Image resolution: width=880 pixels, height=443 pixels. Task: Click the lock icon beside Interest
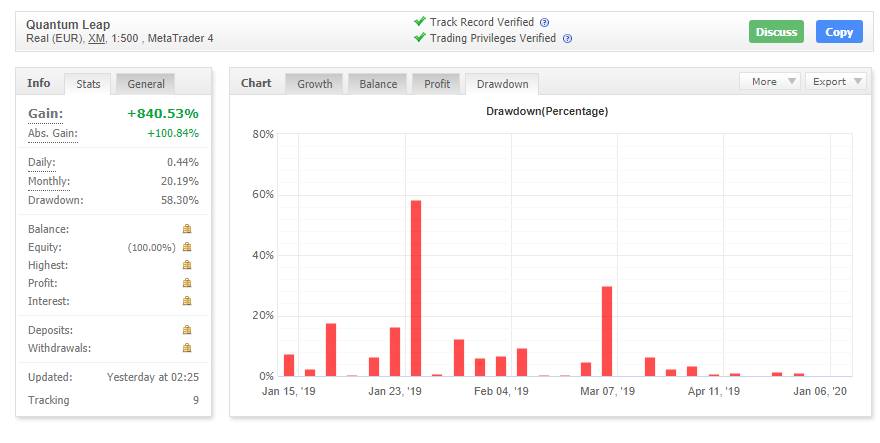coord(187,301)
